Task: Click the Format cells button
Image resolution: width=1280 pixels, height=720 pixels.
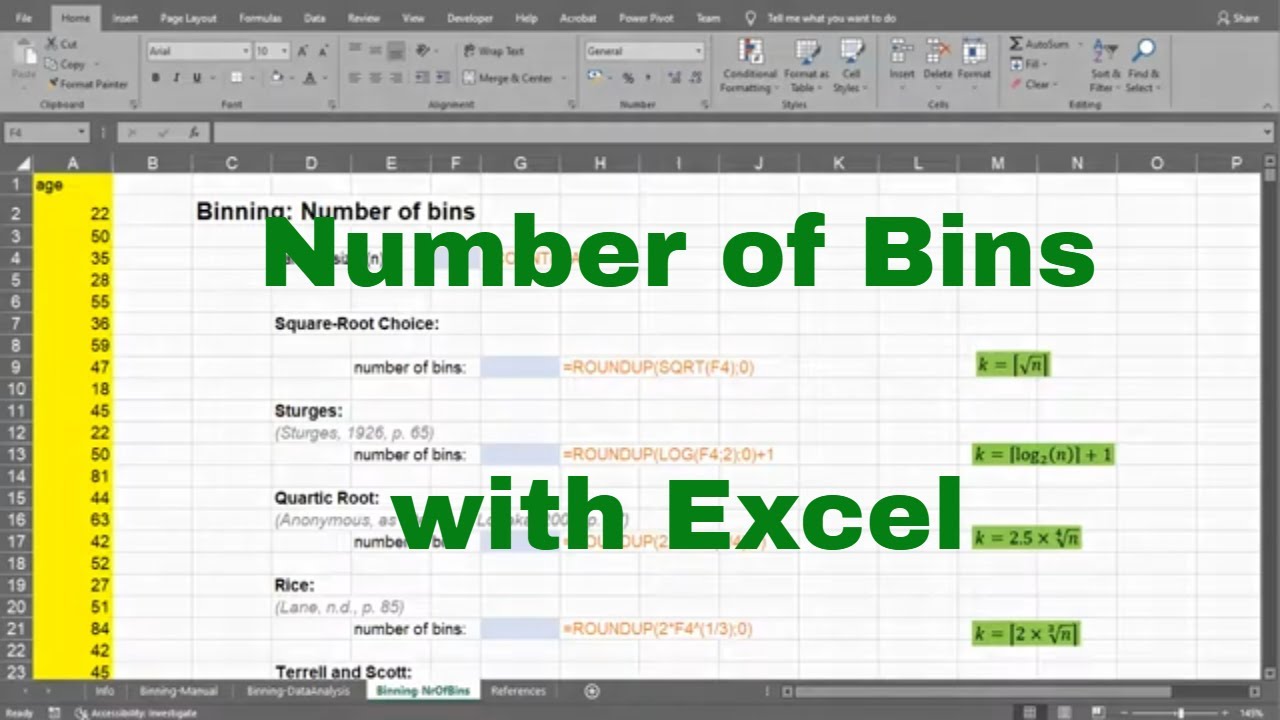Action: click(974, 66)
